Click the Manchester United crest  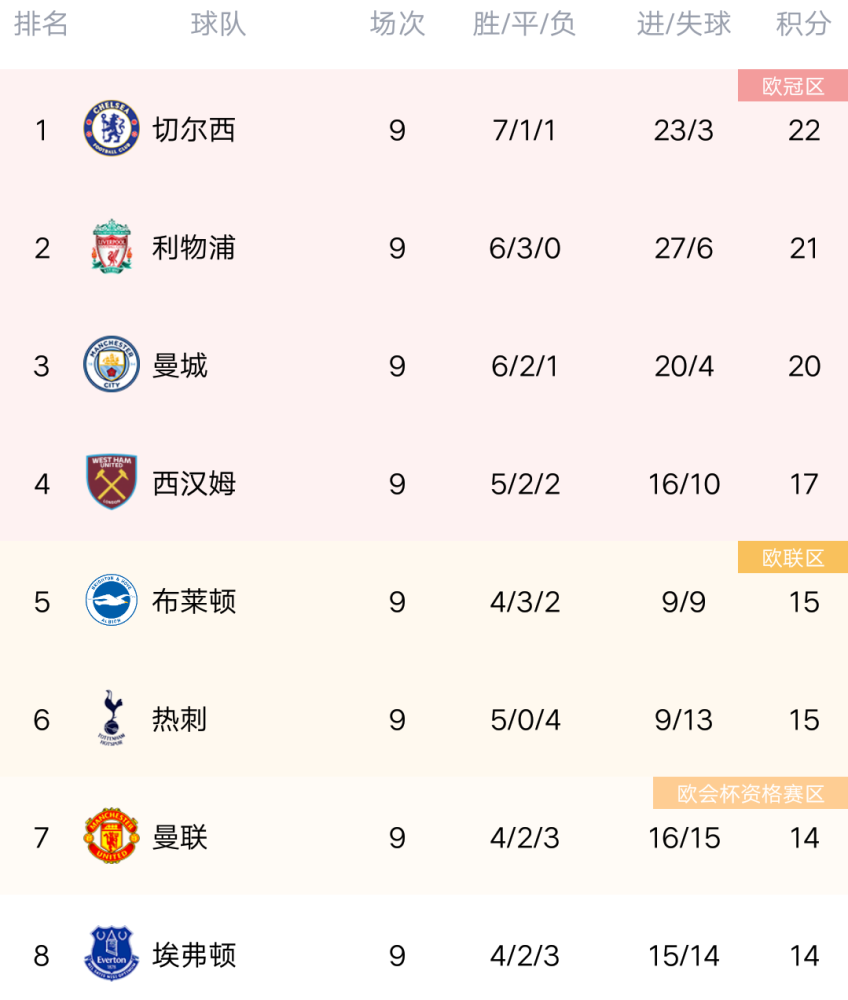[112, 836]
